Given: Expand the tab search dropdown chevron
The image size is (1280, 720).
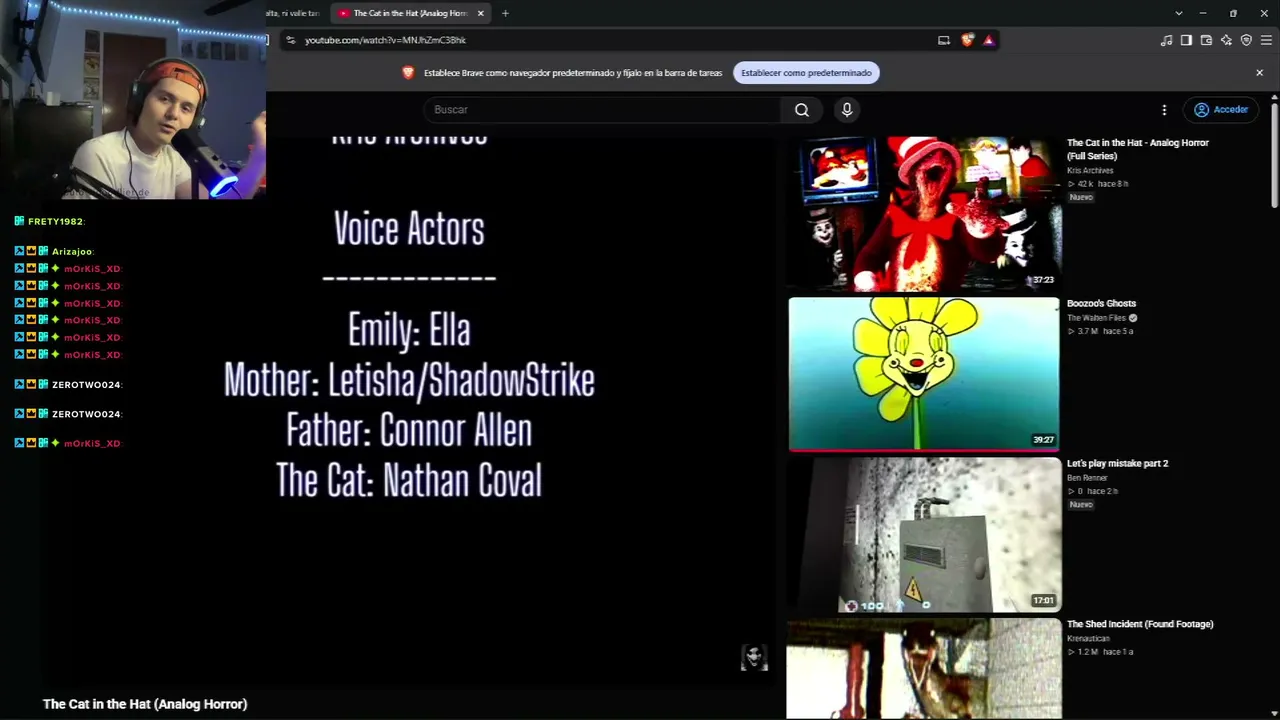Looking at the screenshot, I should pos(1179,13).
